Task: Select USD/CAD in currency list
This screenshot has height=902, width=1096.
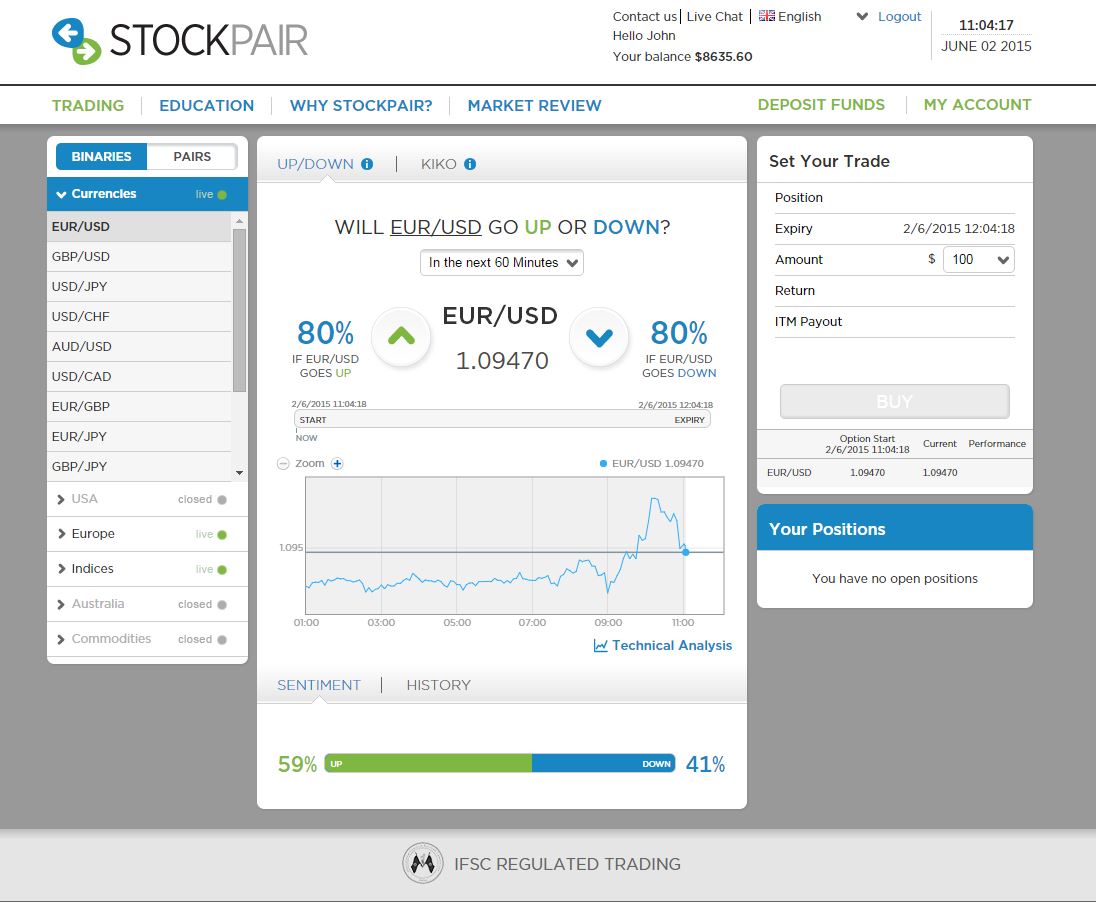Action: [x=139, y=377]
